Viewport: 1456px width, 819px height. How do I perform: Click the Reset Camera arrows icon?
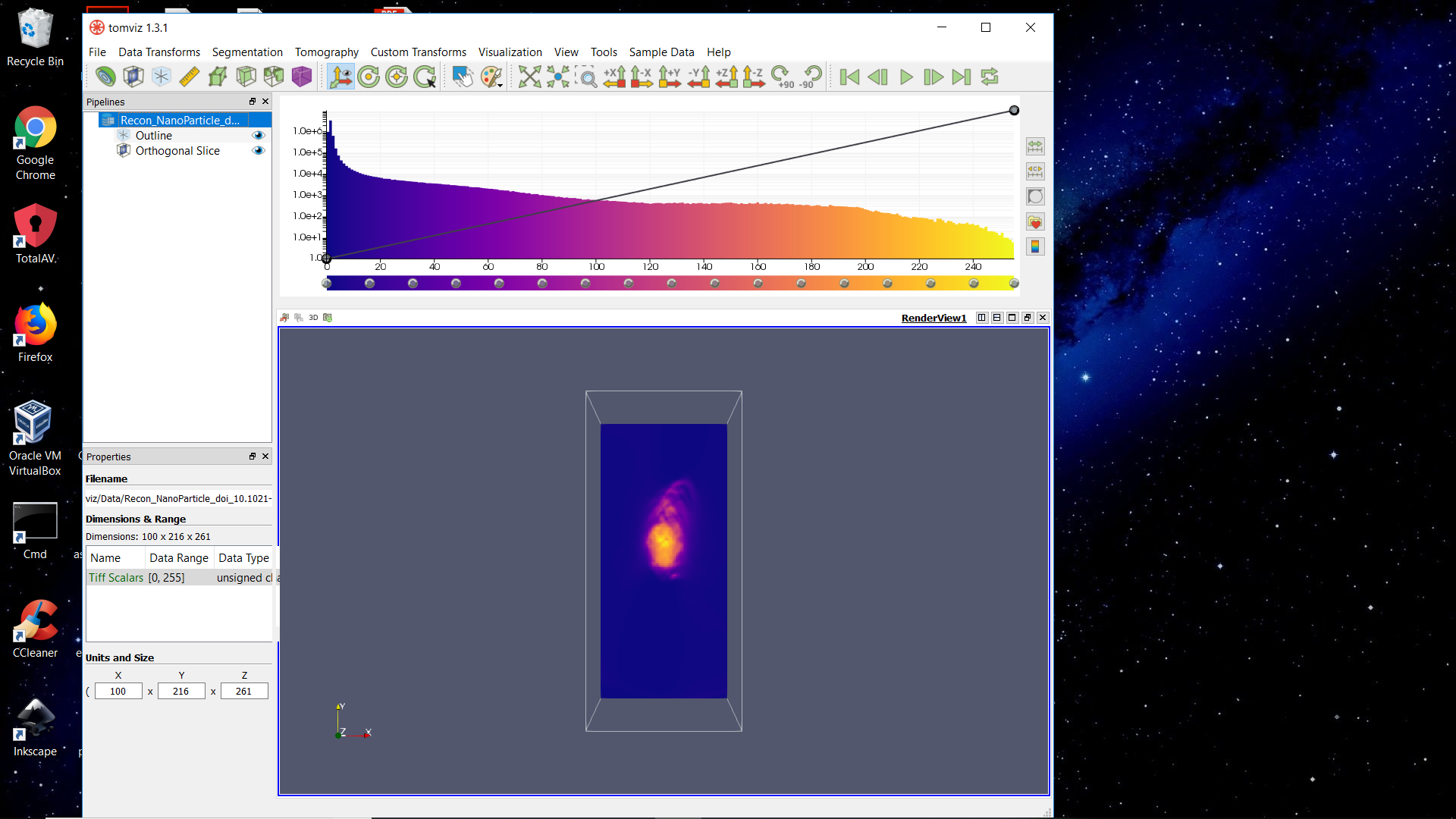pos(529,77)
